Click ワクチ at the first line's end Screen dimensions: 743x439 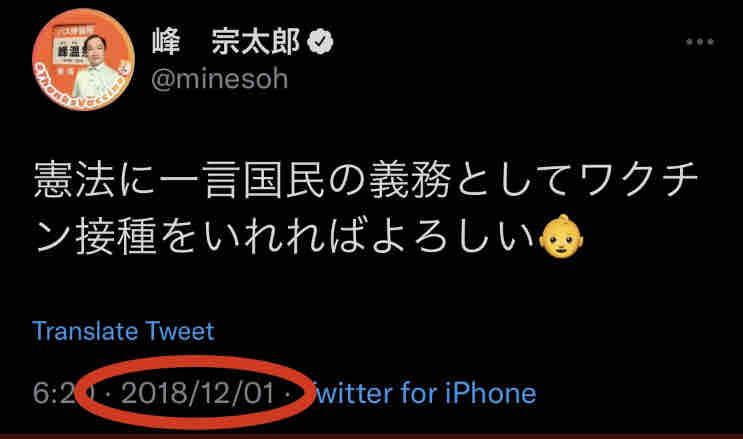638,180
